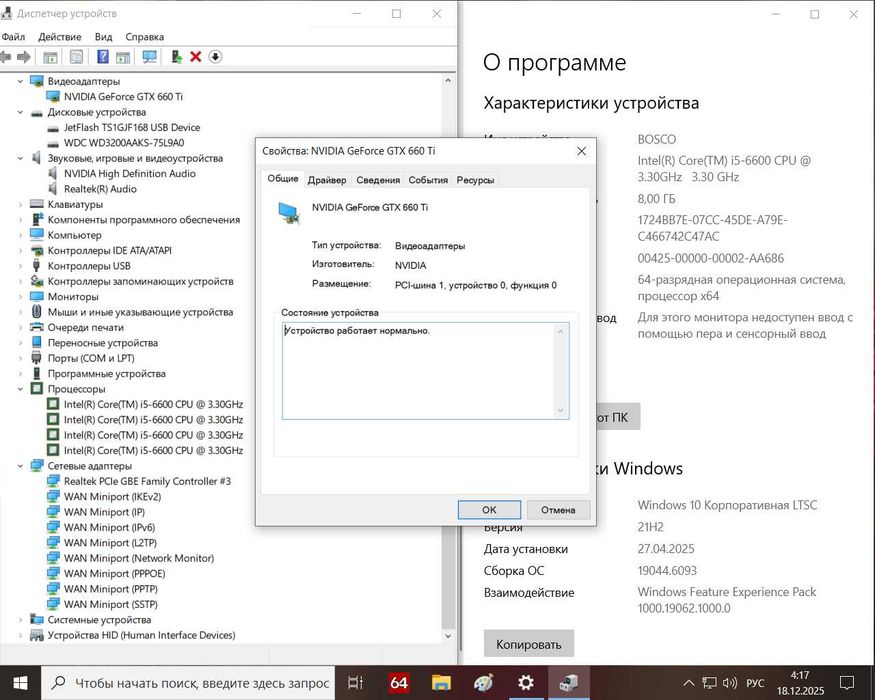Click the device tree scrollbar up arrow

tap(448, 81)
